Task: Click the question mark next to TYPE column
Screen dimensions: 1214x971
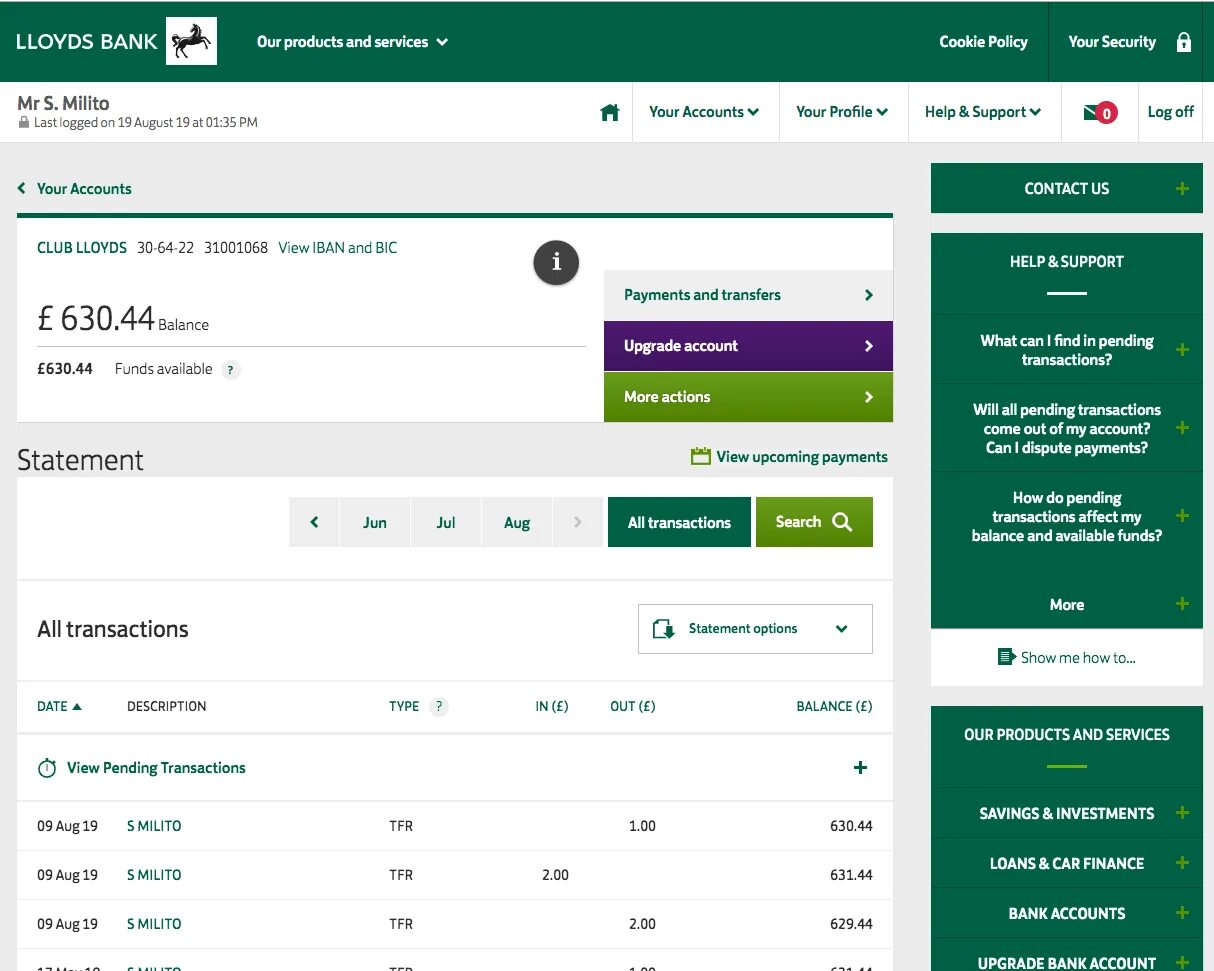Action: tap(438, 707)
